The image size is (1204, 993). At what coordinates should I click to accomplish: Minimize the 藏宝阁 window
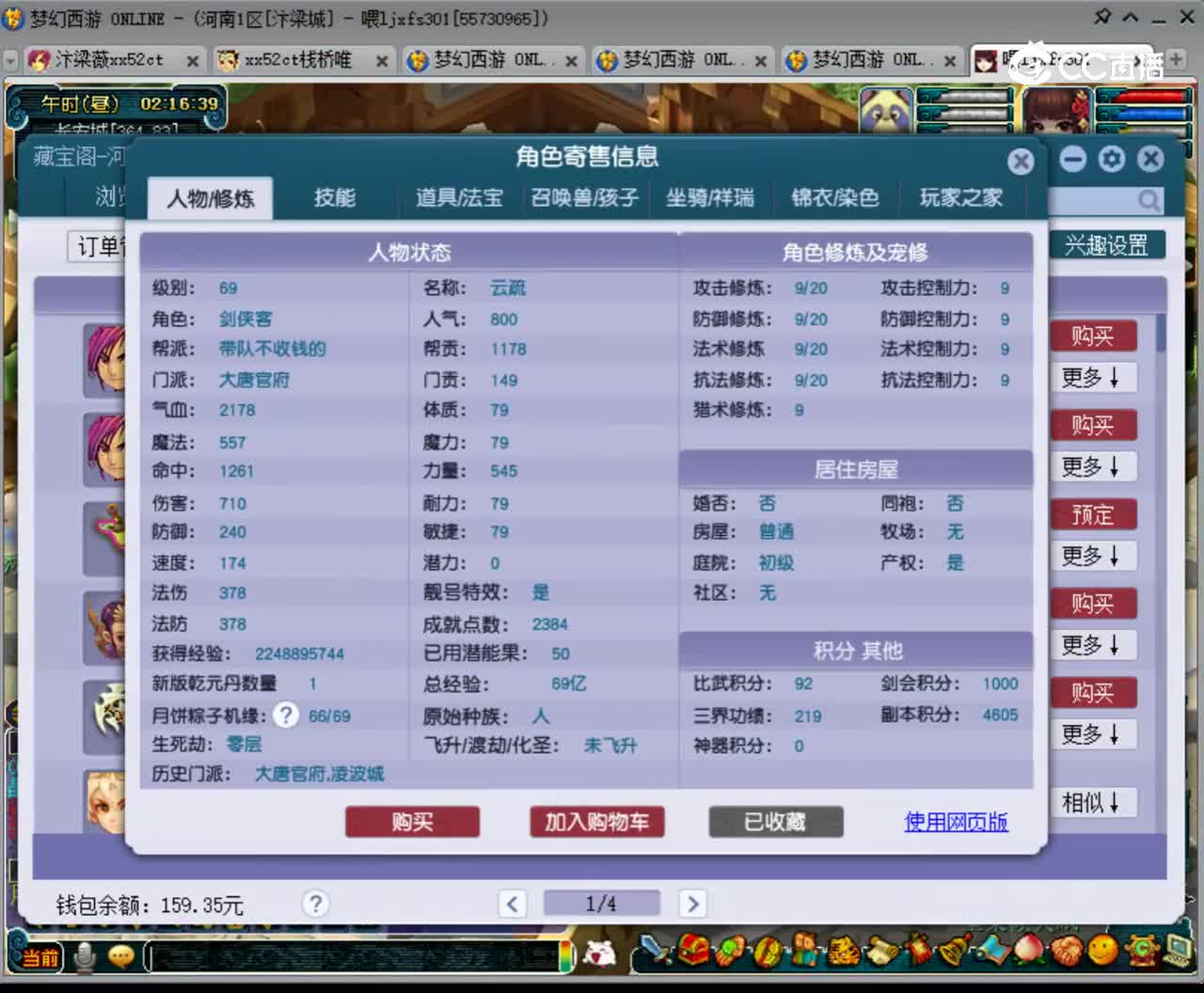tap(1073, 159)
